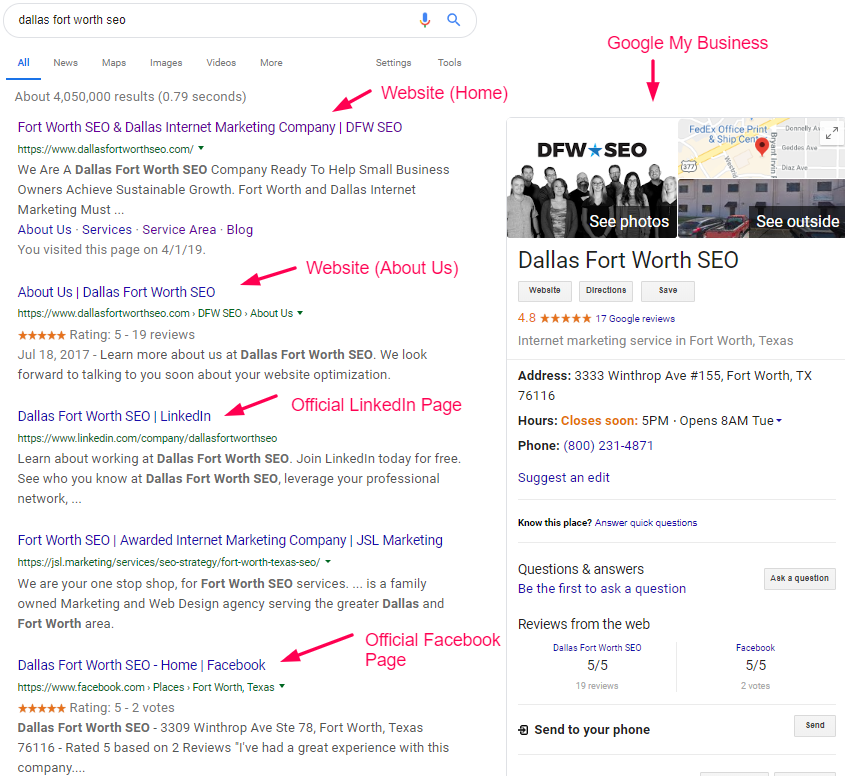Open search Settings
Screen dimensions: 845x776
(x=393, y=63)
